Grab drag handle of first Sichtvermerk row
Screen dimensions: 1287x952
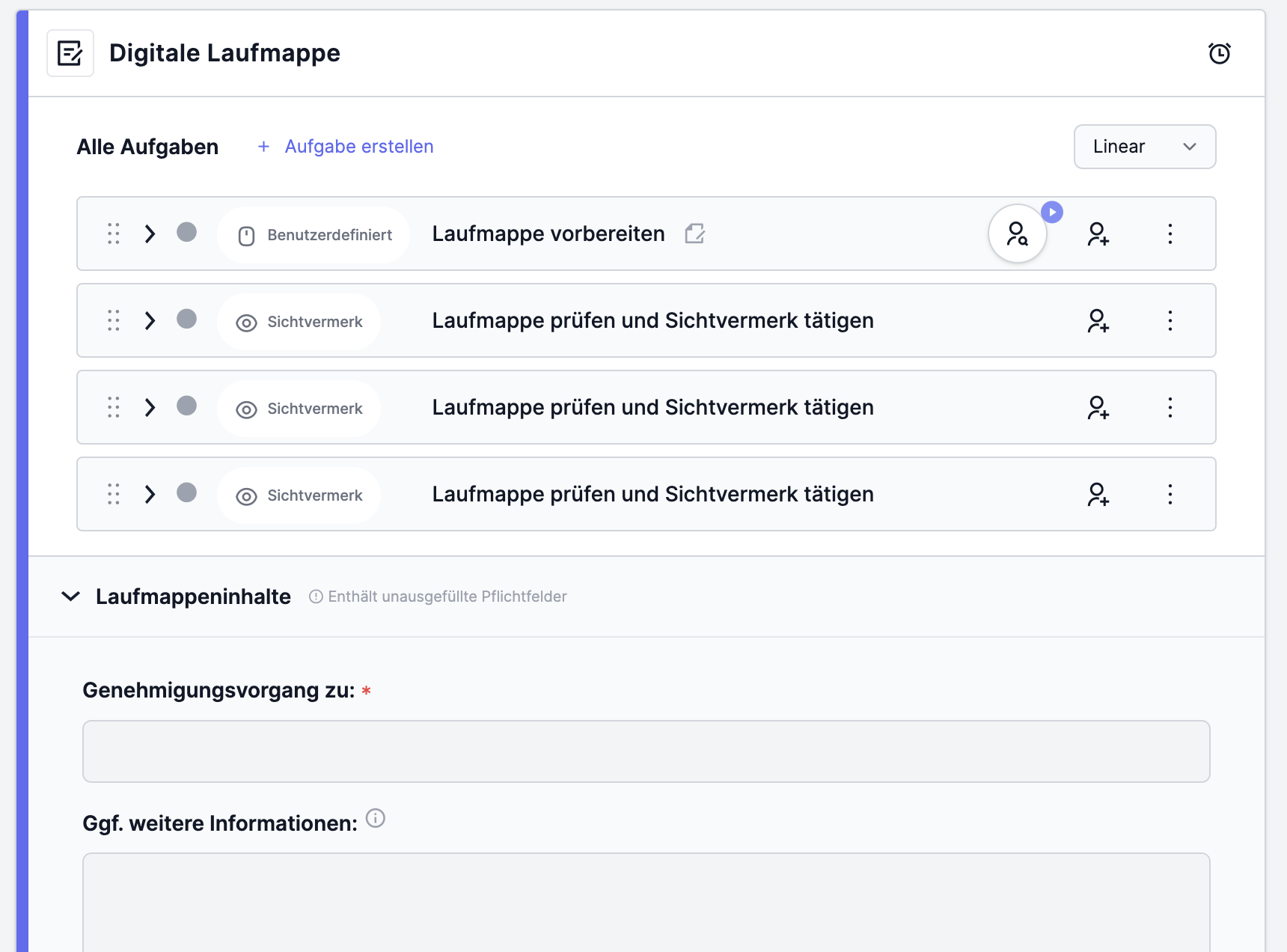114,320
